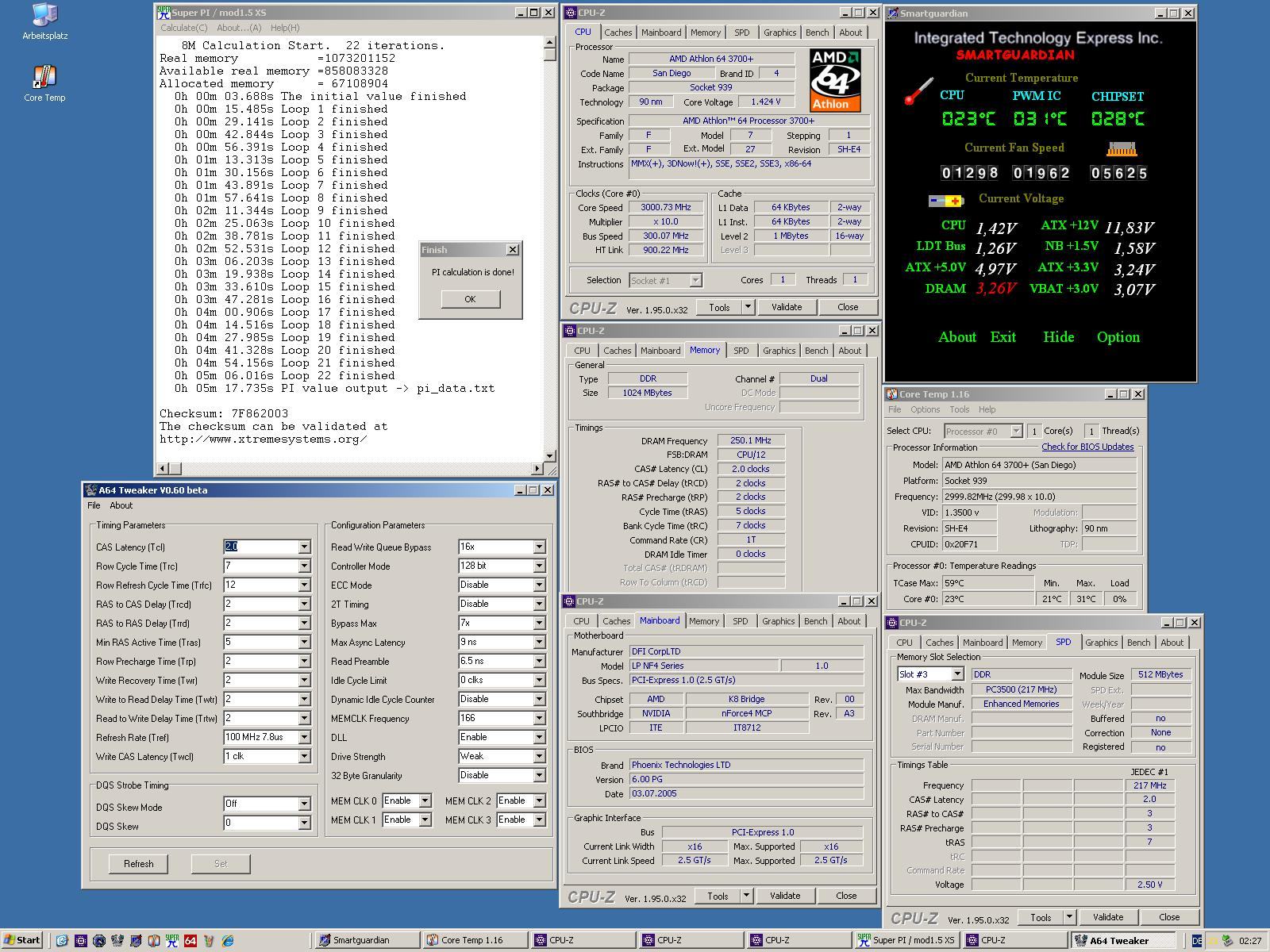Click the fan heatsink icon in Smartguardian
The width and height of the screenshot is (1270, 952).
coord(1122,149)
